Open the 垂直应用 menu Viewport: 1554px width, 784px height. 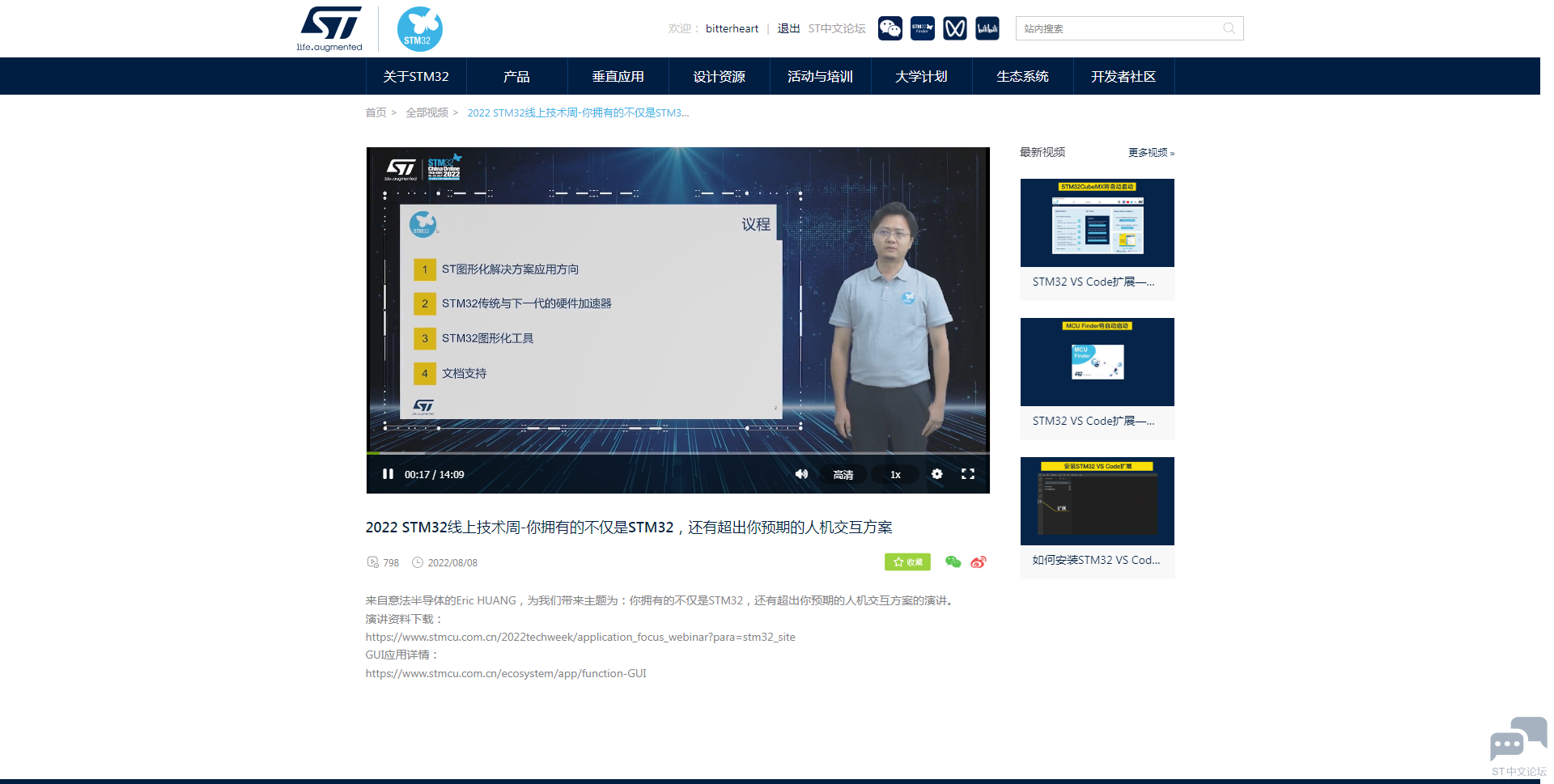(x=618, y=76)
